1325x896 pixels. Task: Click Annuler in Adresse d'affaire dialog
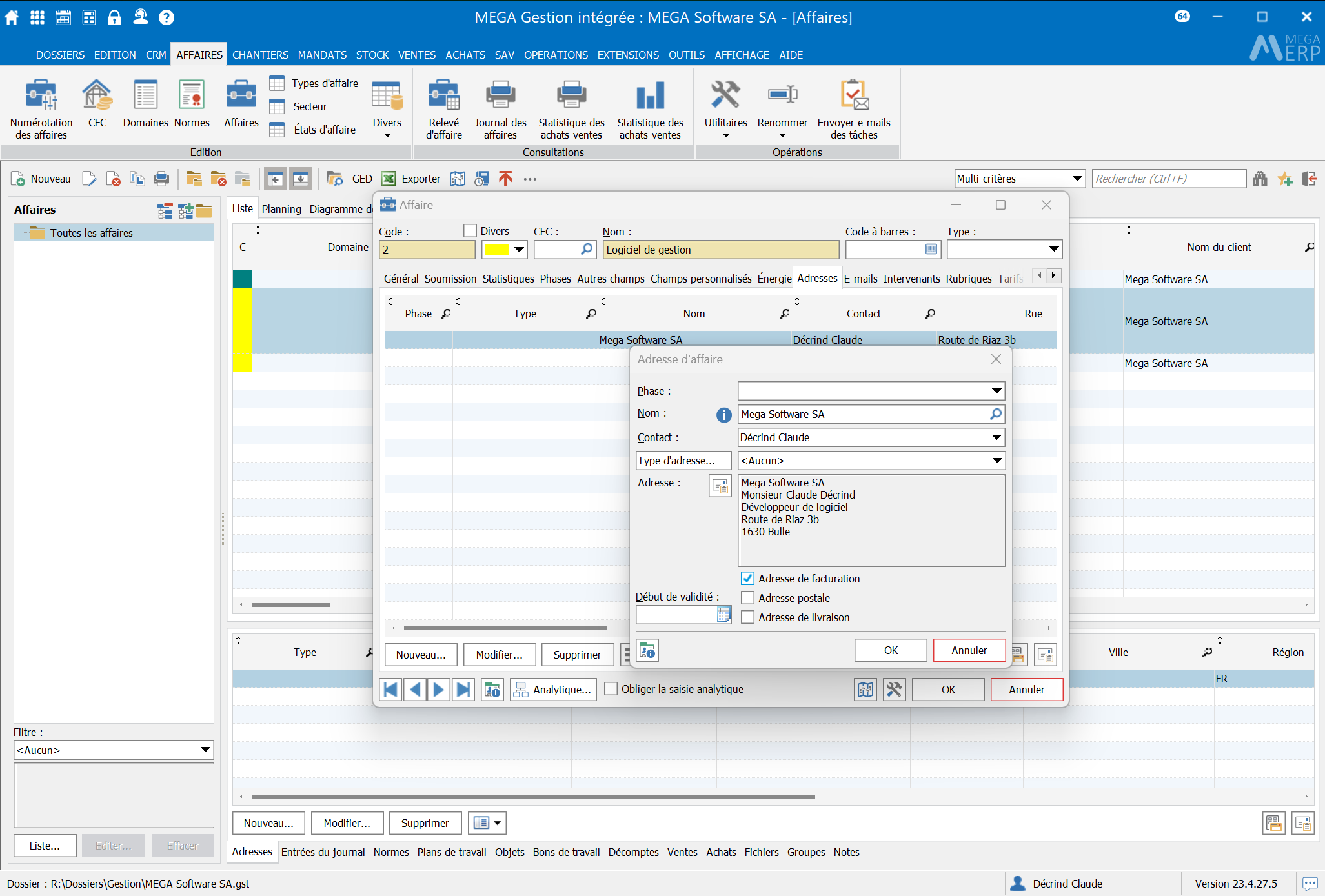click(969, 650)
